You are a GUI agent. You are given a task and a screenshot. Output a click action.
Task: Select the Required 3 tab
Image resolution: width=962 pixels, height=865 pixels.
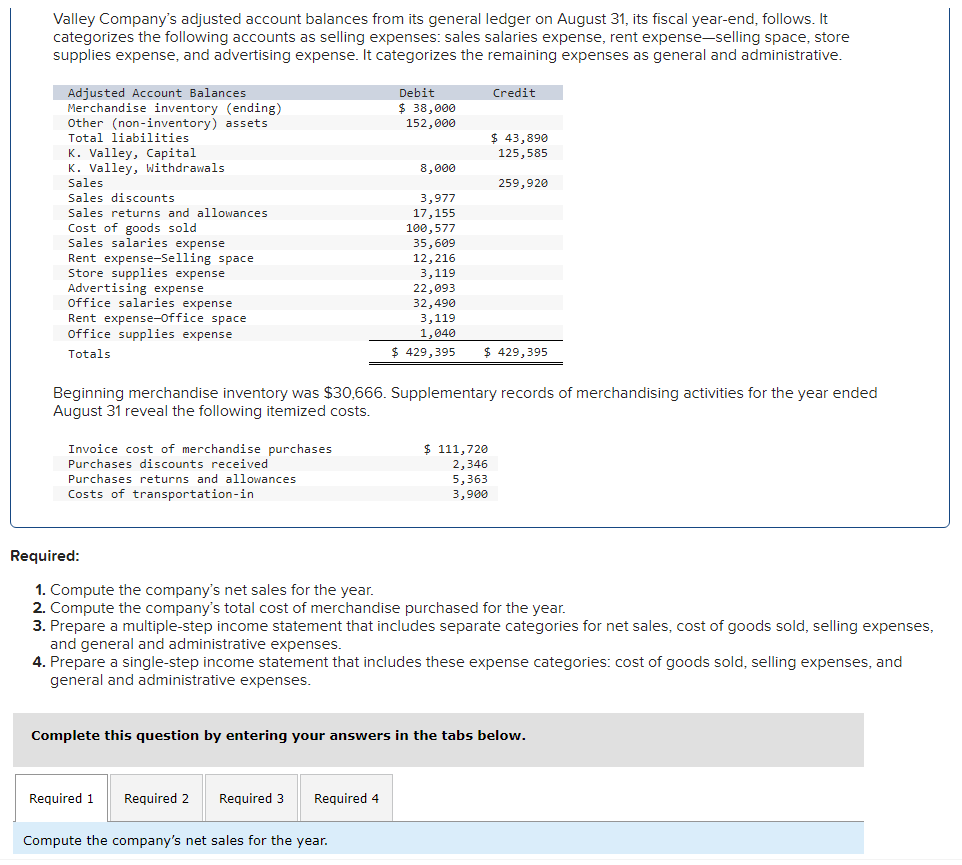coord(251,798)
